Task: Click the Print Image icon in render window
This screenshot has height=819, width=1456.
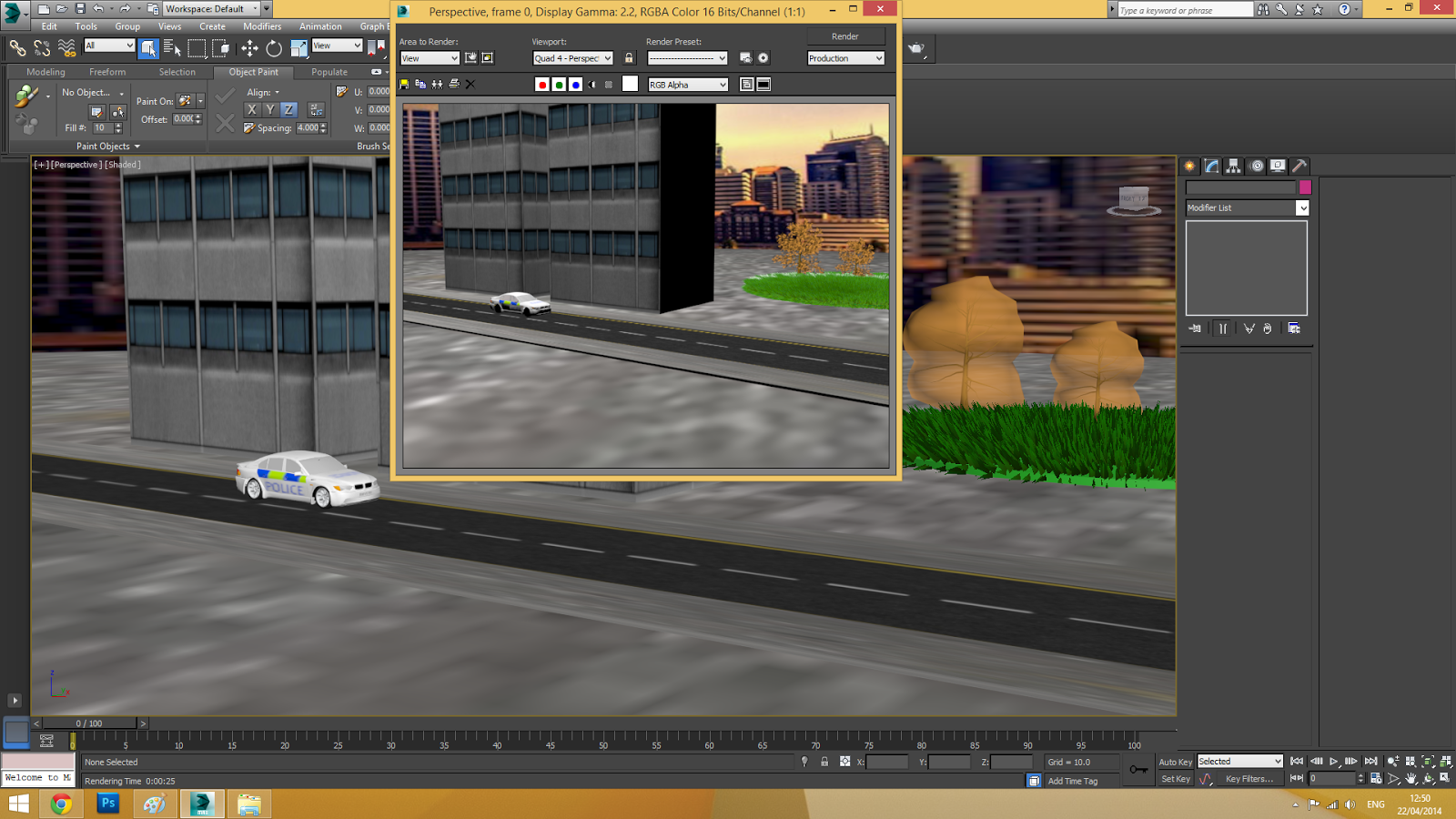Action: pyautogui.click(x=453, y=84)
